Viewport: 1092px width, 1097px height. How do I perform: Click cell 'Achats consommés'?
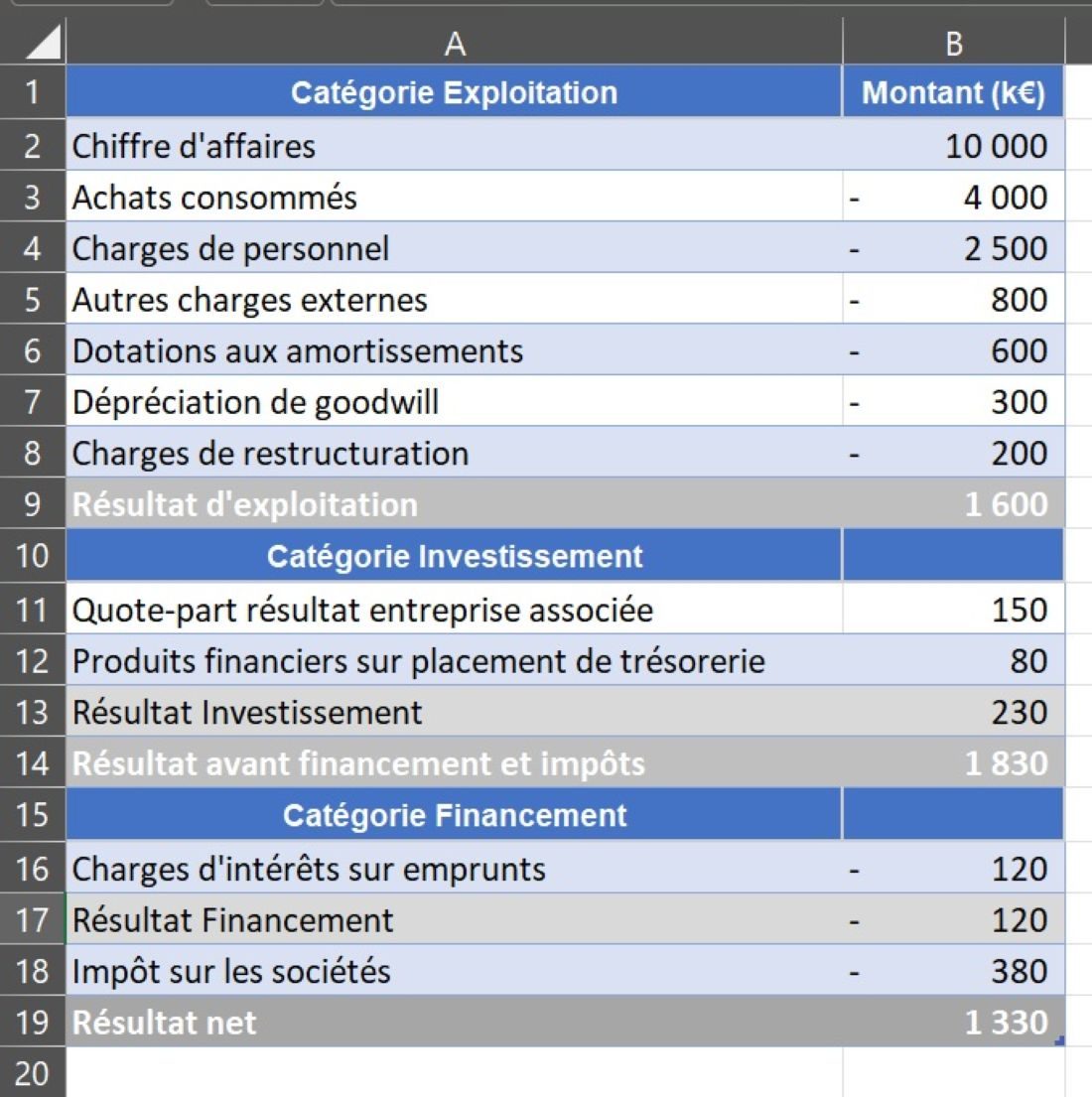click(x=454, y=197)
